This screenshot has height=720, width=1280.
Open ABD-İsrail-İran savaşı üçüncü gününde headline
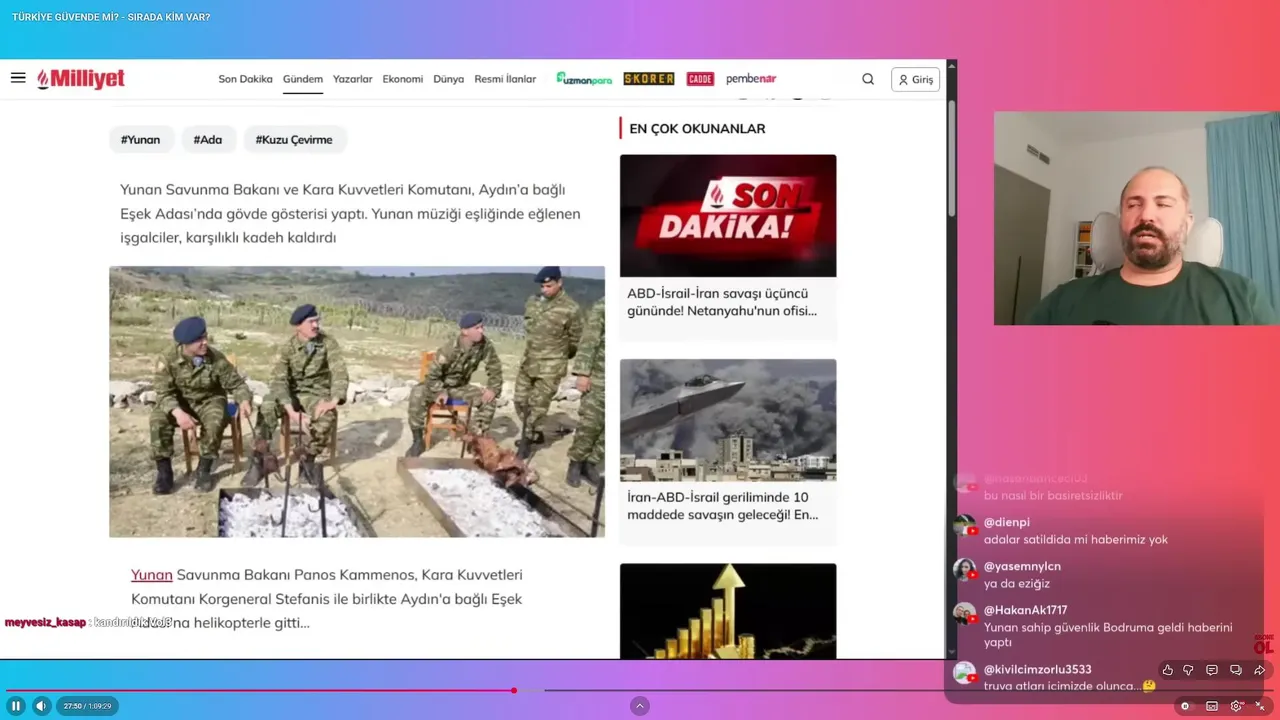click(722, 302)
